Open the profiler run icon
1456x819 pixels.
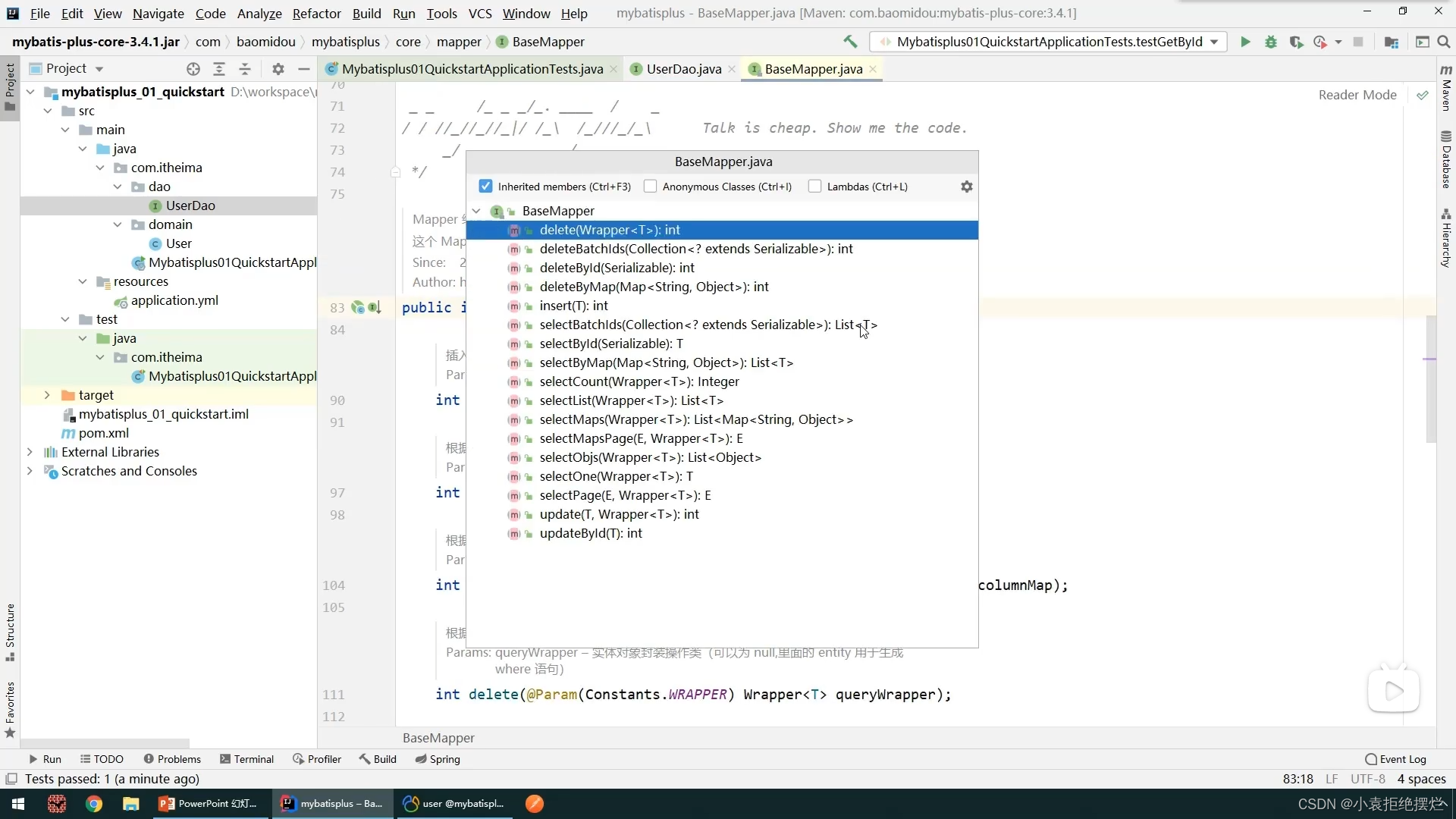pyautogui.click(x=1320, y=42)
